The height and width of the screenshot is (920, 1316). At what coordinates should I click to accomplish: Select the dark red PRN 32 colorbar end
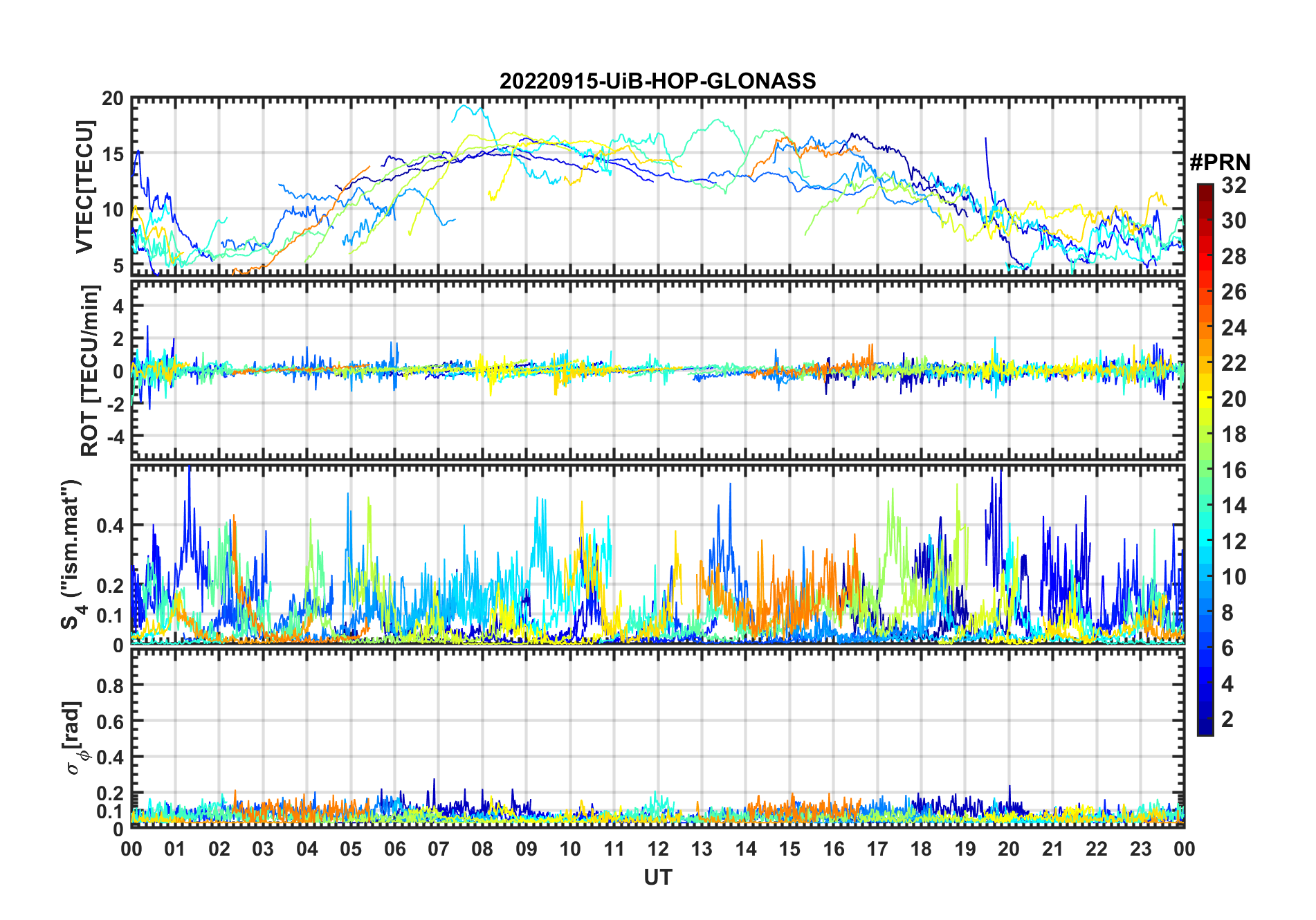[x=1205, y=188]
